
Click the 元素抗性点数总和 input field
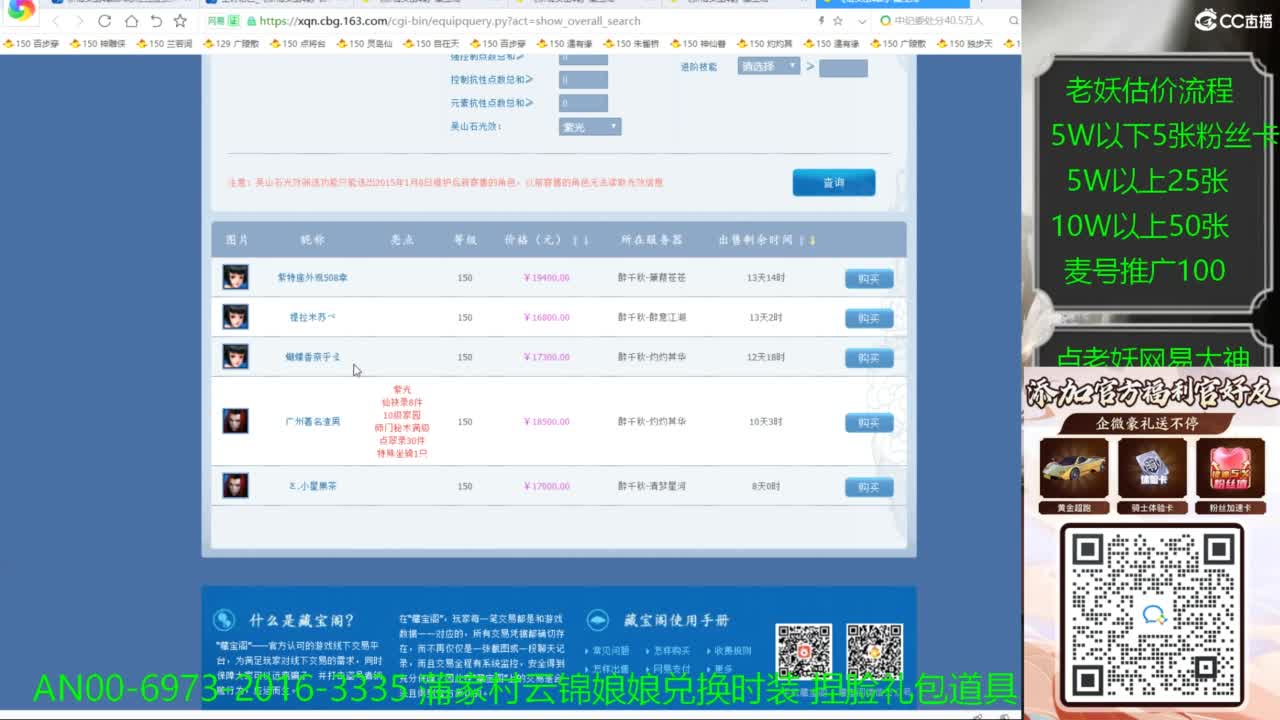583,103
